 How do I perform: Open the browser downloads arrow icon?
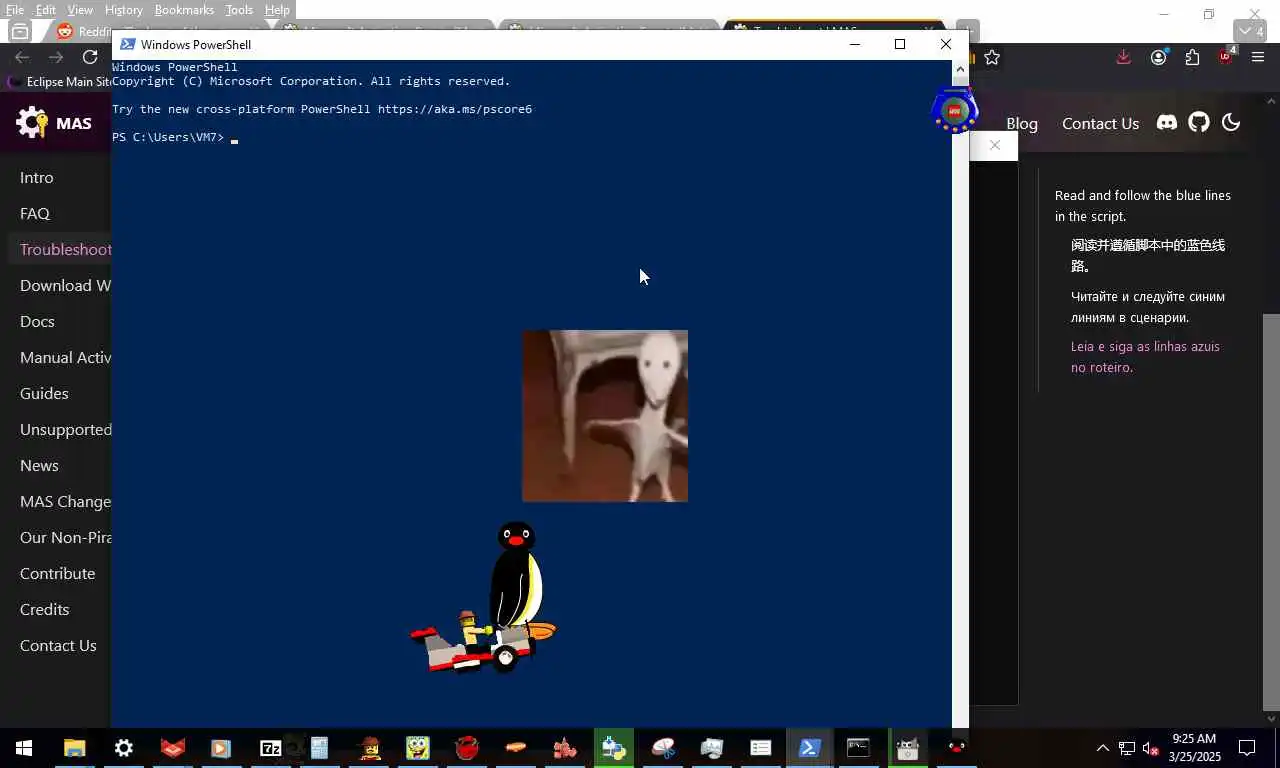[1124, 57]
